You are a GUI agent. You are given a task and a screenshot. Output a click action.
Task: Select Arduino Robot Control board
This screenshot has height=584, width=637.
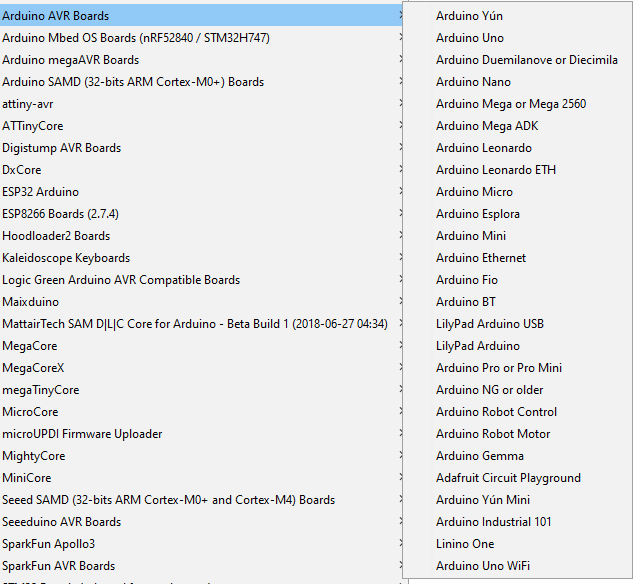click(518, 411)
